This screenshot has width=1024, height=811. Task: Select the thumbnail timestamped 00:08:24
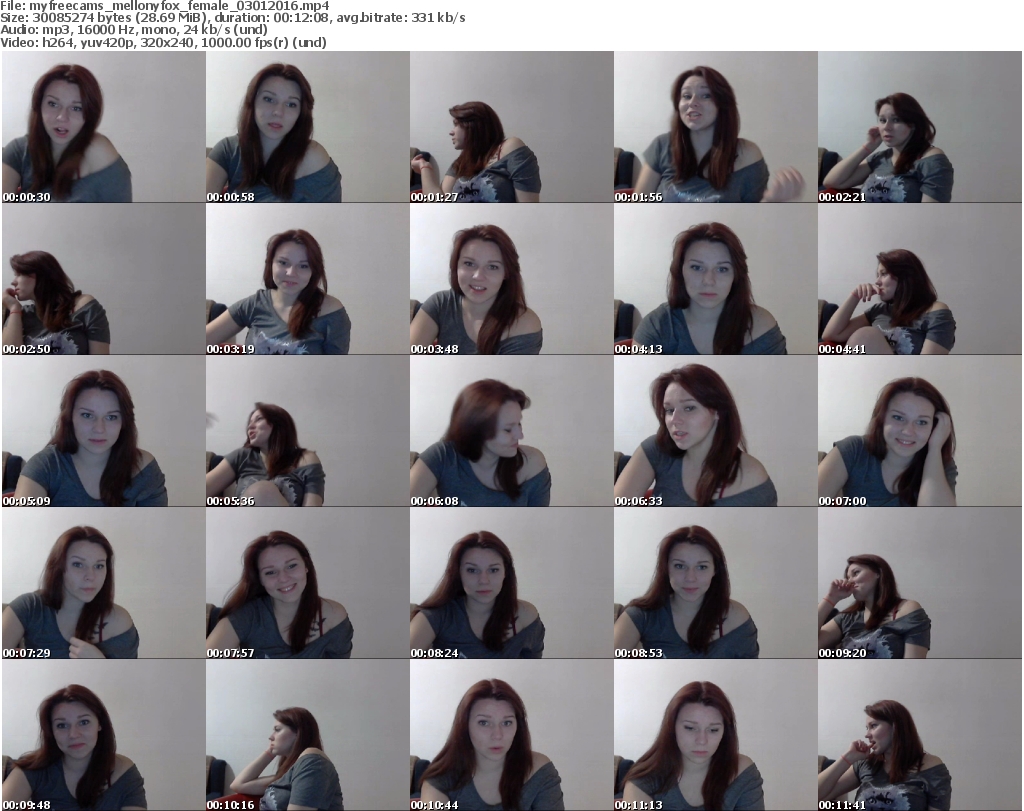coord(511,583)
